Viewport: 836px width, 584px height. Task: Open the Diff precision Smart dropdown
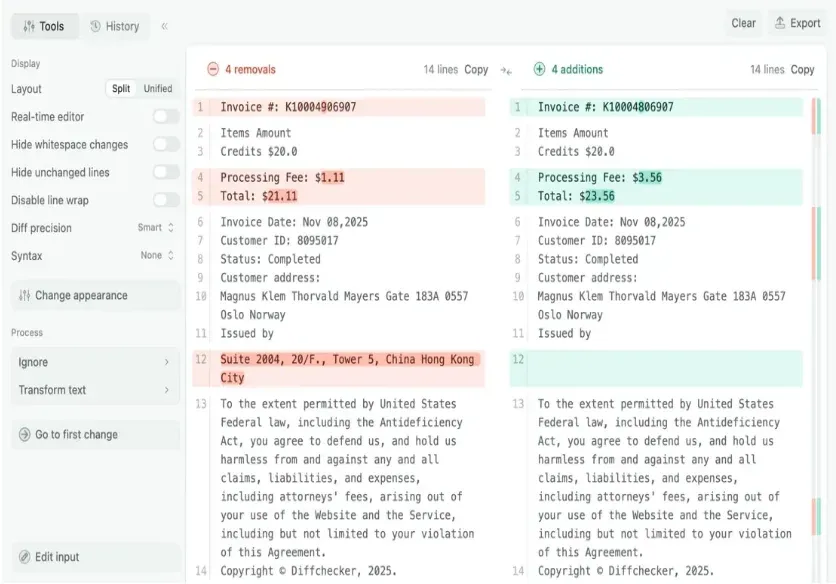pyautogui.click(x=156, y=228)
